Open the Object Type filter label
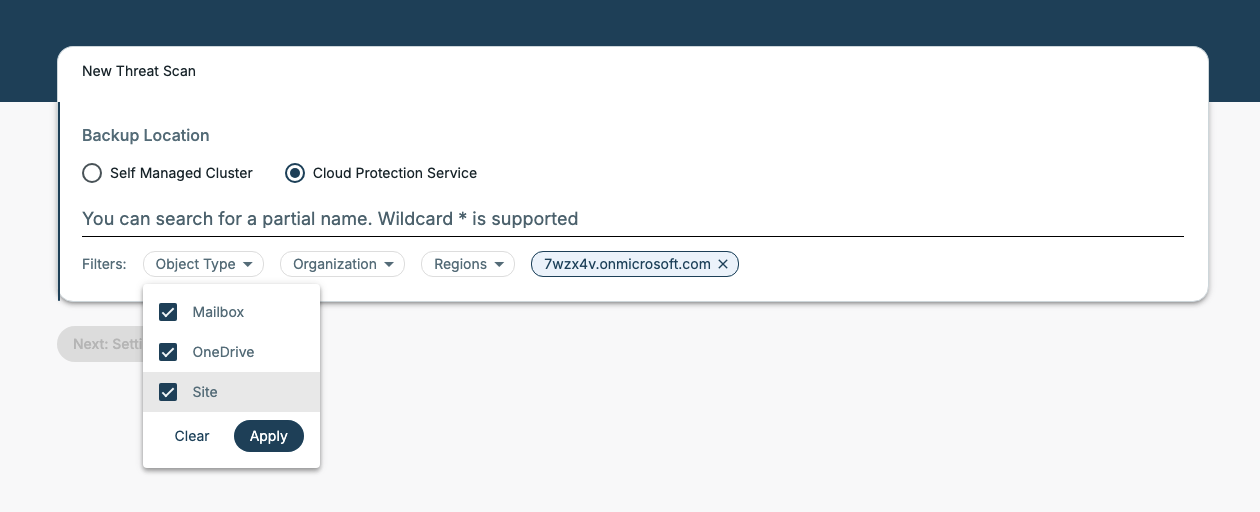This screenshot has height=512, width=1260. 195,264
